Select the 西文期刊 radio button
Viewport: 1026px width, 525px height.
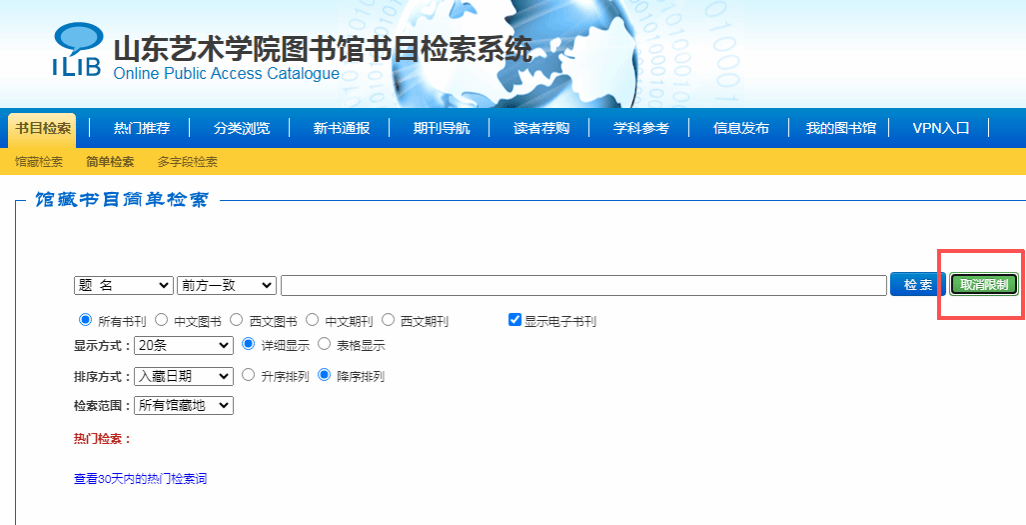click(x=388, y=321)
